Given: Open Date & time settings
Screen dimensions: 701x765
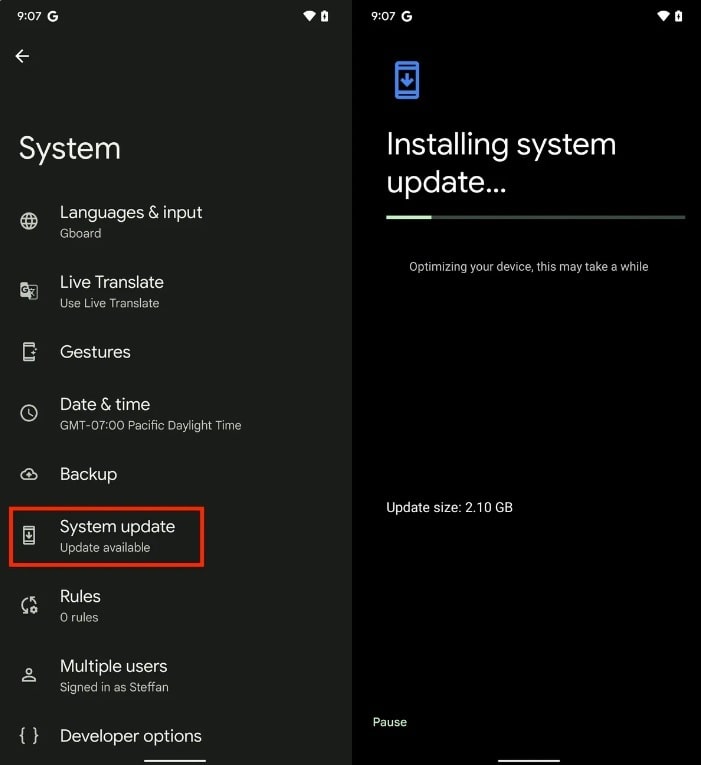Looking at the screenshot, I should coord(176,414).
